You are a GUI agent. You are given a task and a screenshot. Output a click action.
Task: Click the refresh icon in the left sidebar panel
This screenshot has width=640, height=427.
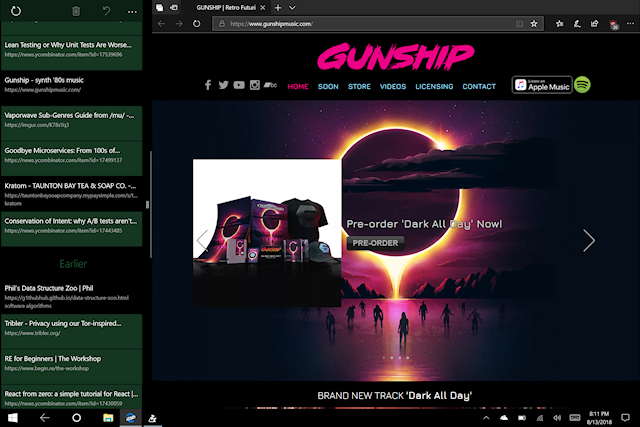coord(16,11)
